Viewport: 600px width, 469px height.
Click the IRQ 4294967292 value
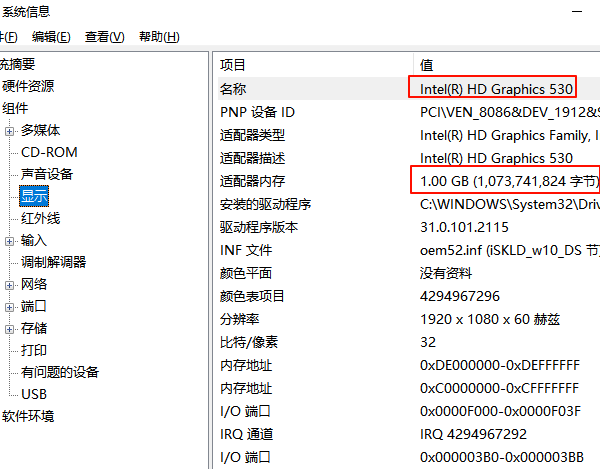[x=473, y=434]
